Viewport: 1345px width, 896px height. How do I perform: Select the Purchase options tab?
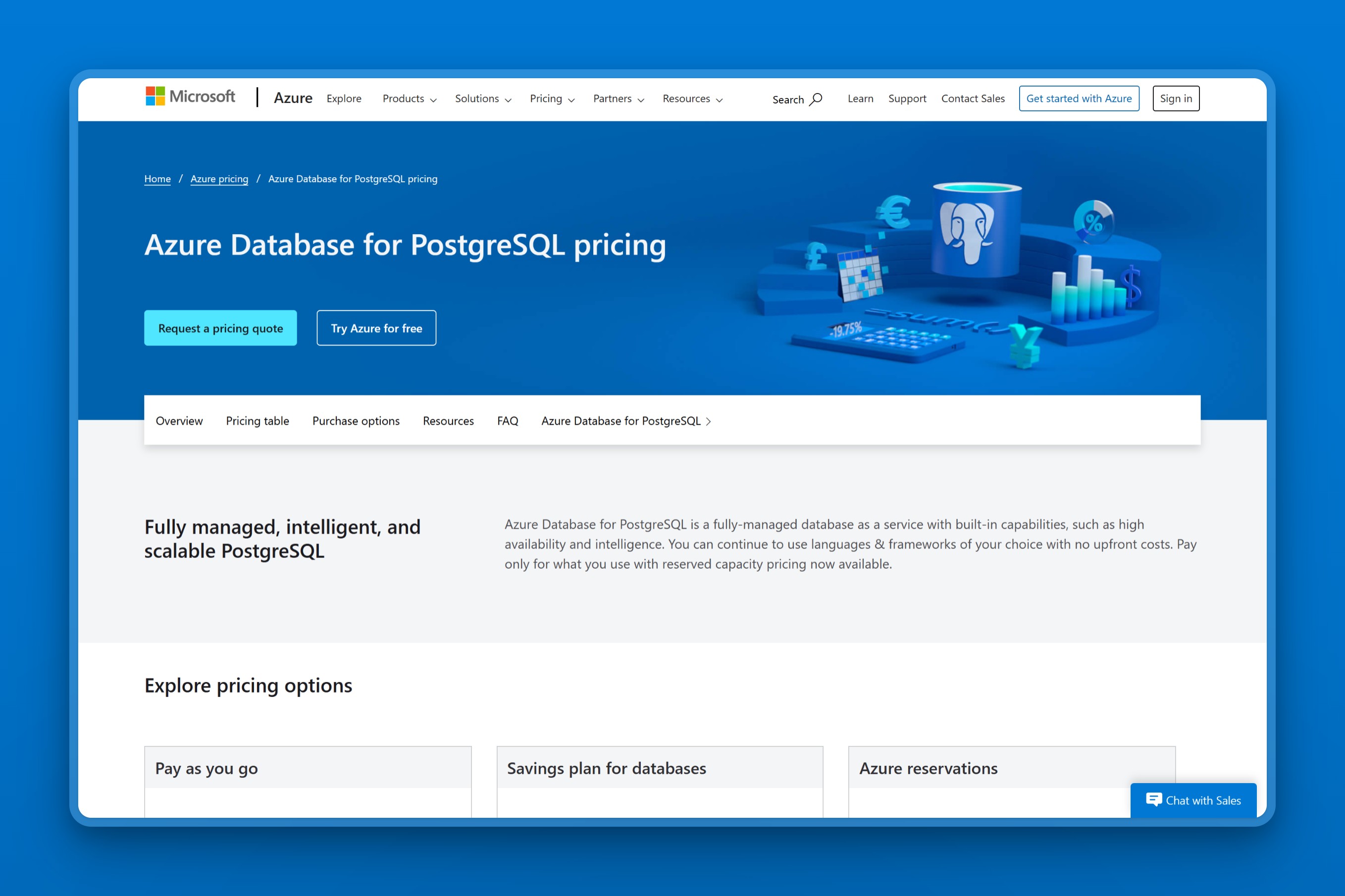point(356,421)
